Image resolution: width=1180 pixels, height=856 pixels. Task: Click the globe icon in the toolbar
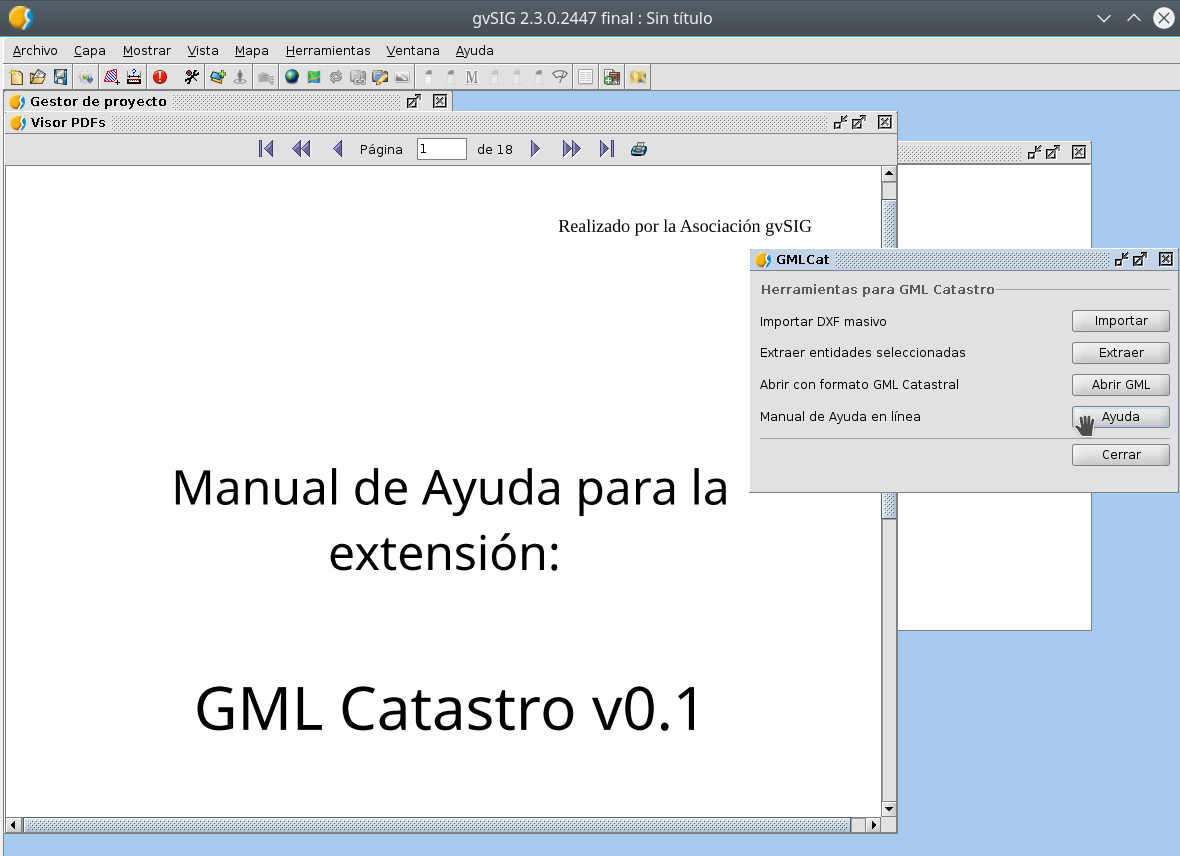coord(292,77)
